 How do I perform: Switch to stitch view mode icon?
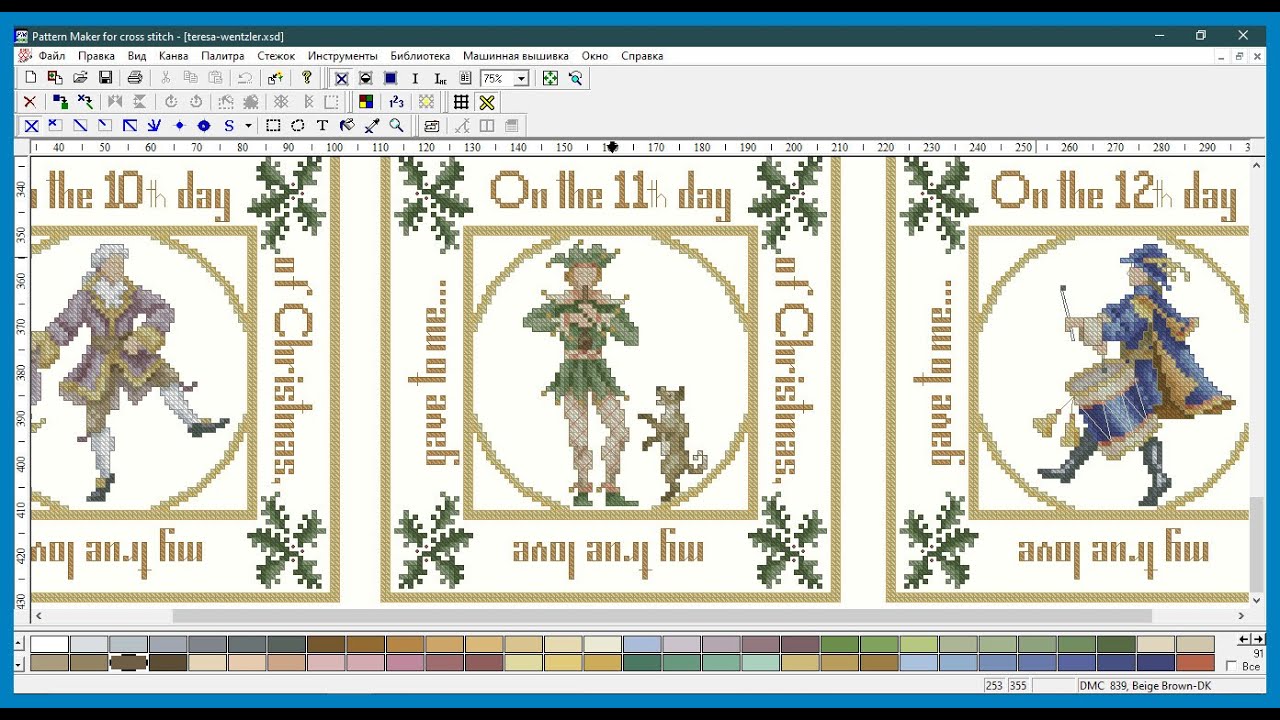click(x=341, y=78)
